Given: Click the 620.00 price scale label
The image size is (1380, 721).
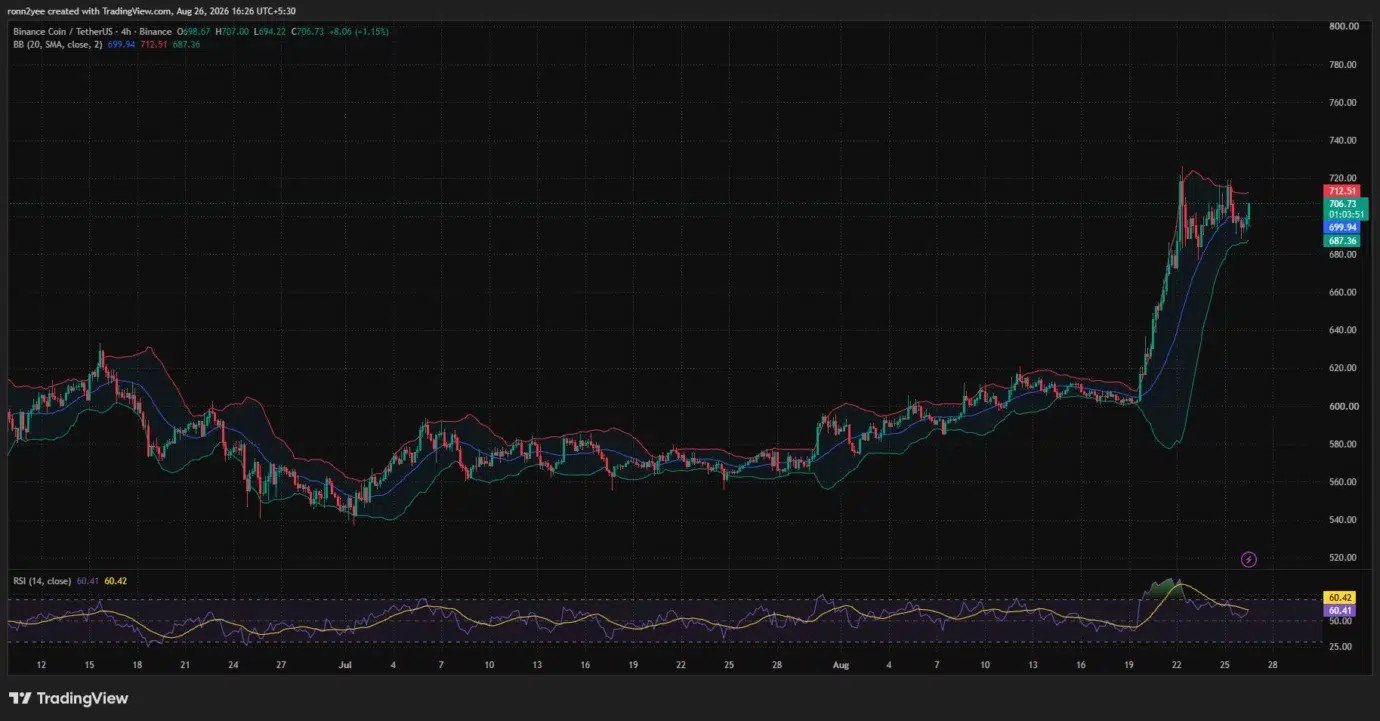Looking at the screenshot, I should point(1342,368).
